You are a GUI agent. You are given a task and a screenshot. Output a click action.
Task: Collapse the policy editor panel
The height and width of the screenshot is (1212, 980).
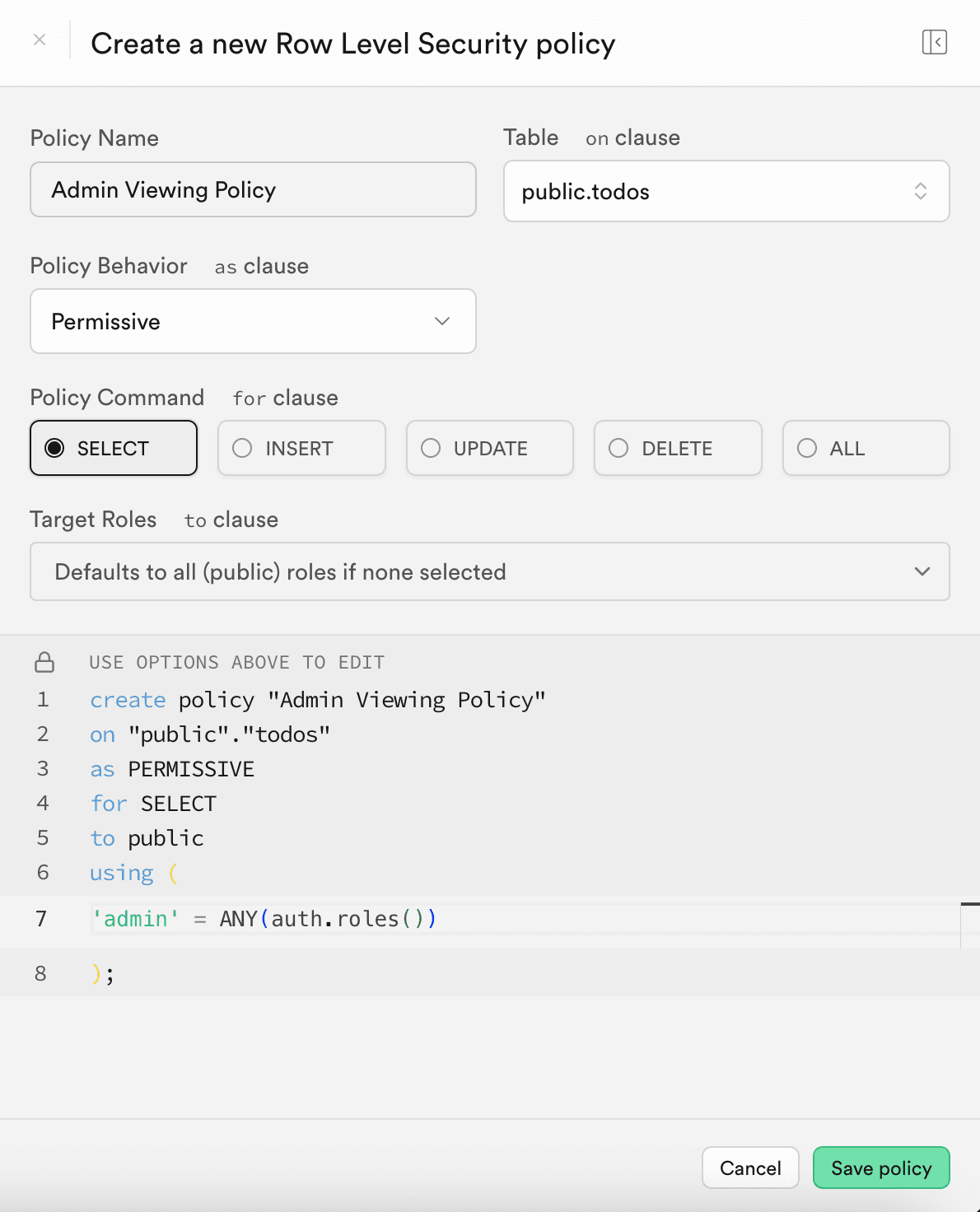(x=935, y=42)
